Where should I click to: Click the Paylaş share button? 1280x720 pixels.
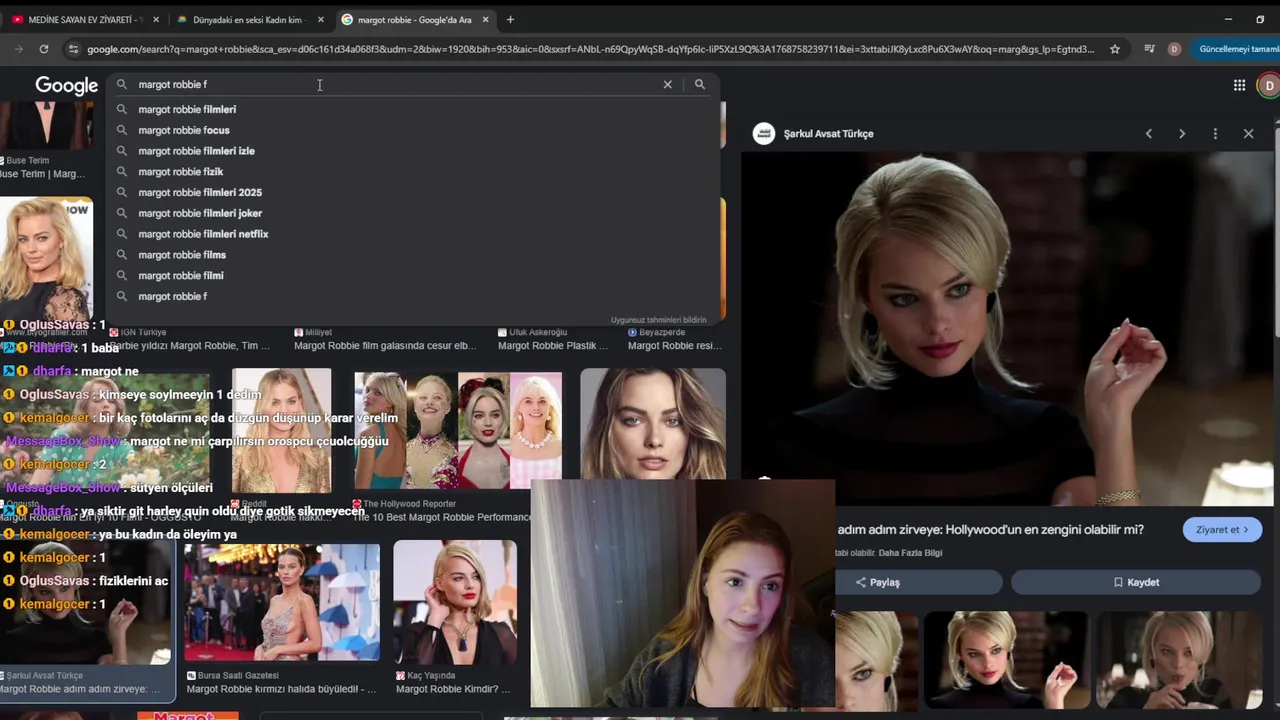(x=918, y=582)
